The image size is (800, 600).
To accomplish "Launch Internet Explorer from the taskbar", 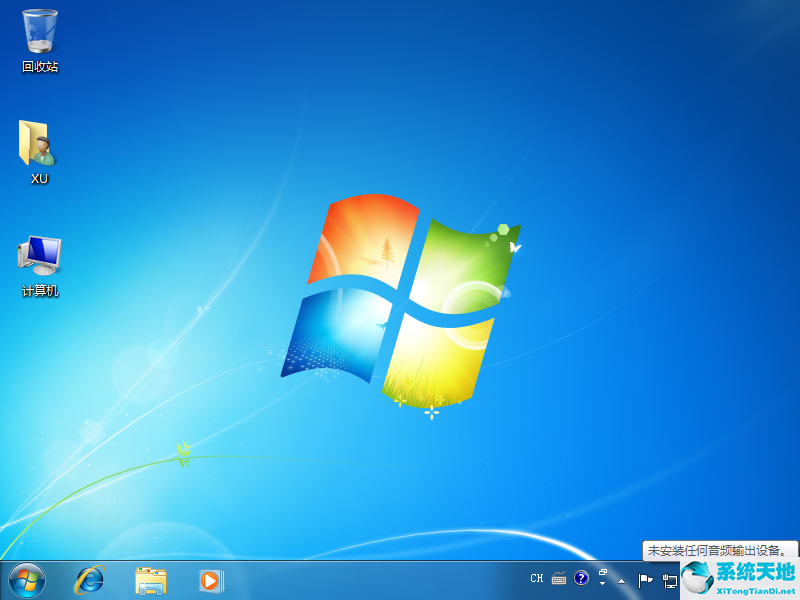I will click(89, 580).
